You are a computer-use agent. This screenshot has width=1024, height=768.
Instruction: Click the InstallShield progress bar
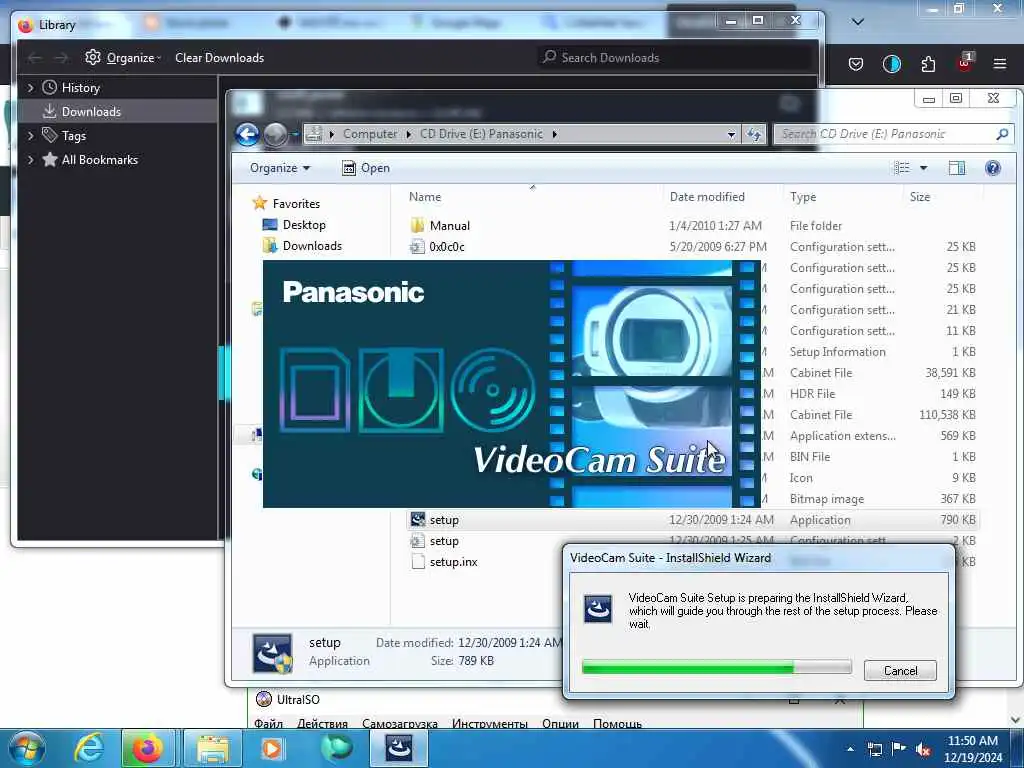click(x=716, y=667)
